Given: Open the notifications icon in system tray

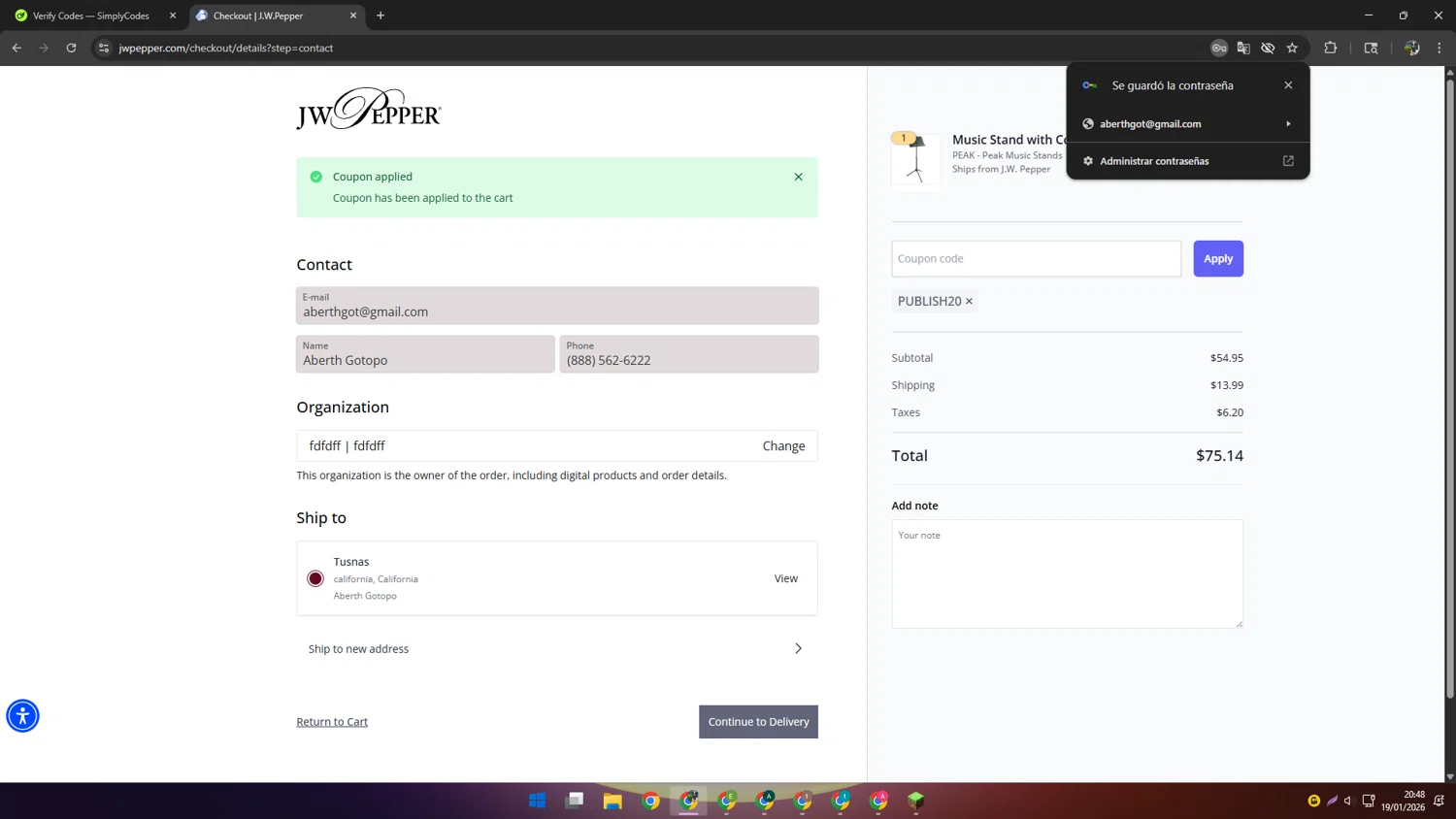Looking at the screenshot, I should (1439, 801).
